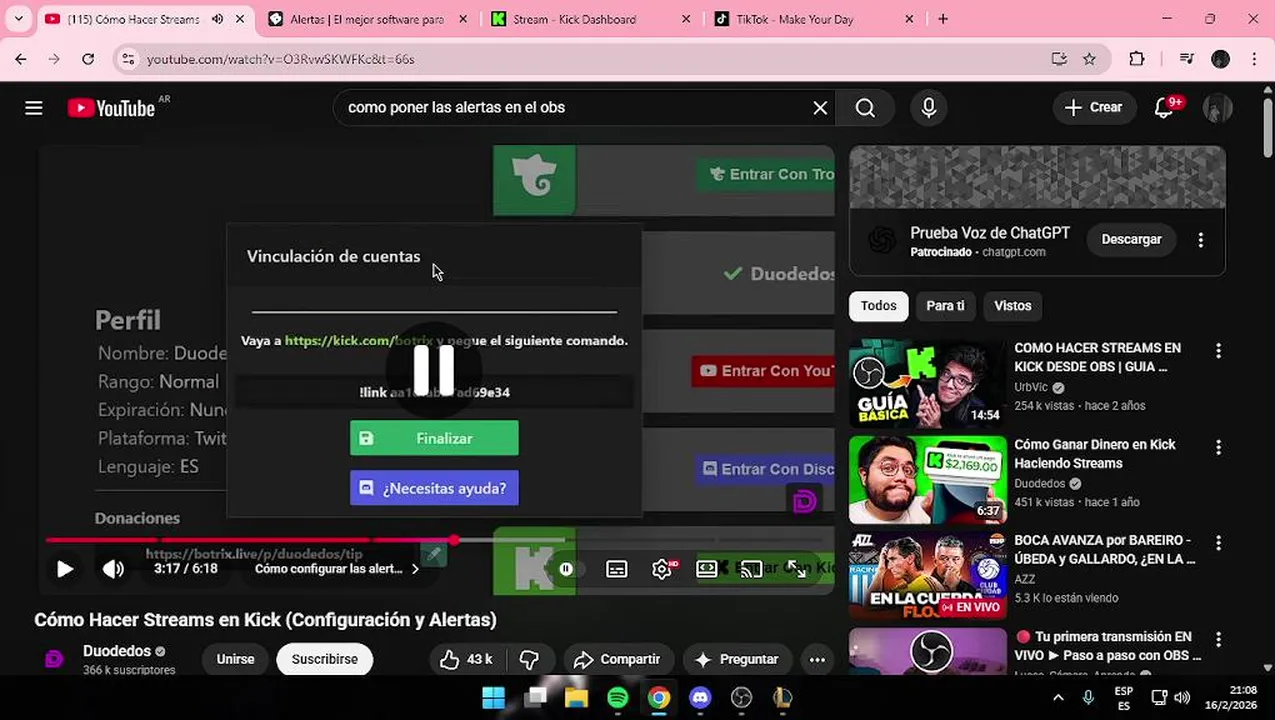Image resolution: width=1275 pixels, height=720 pixels.
Task: Click the Duodedos channel avatar
Action: 55,659
